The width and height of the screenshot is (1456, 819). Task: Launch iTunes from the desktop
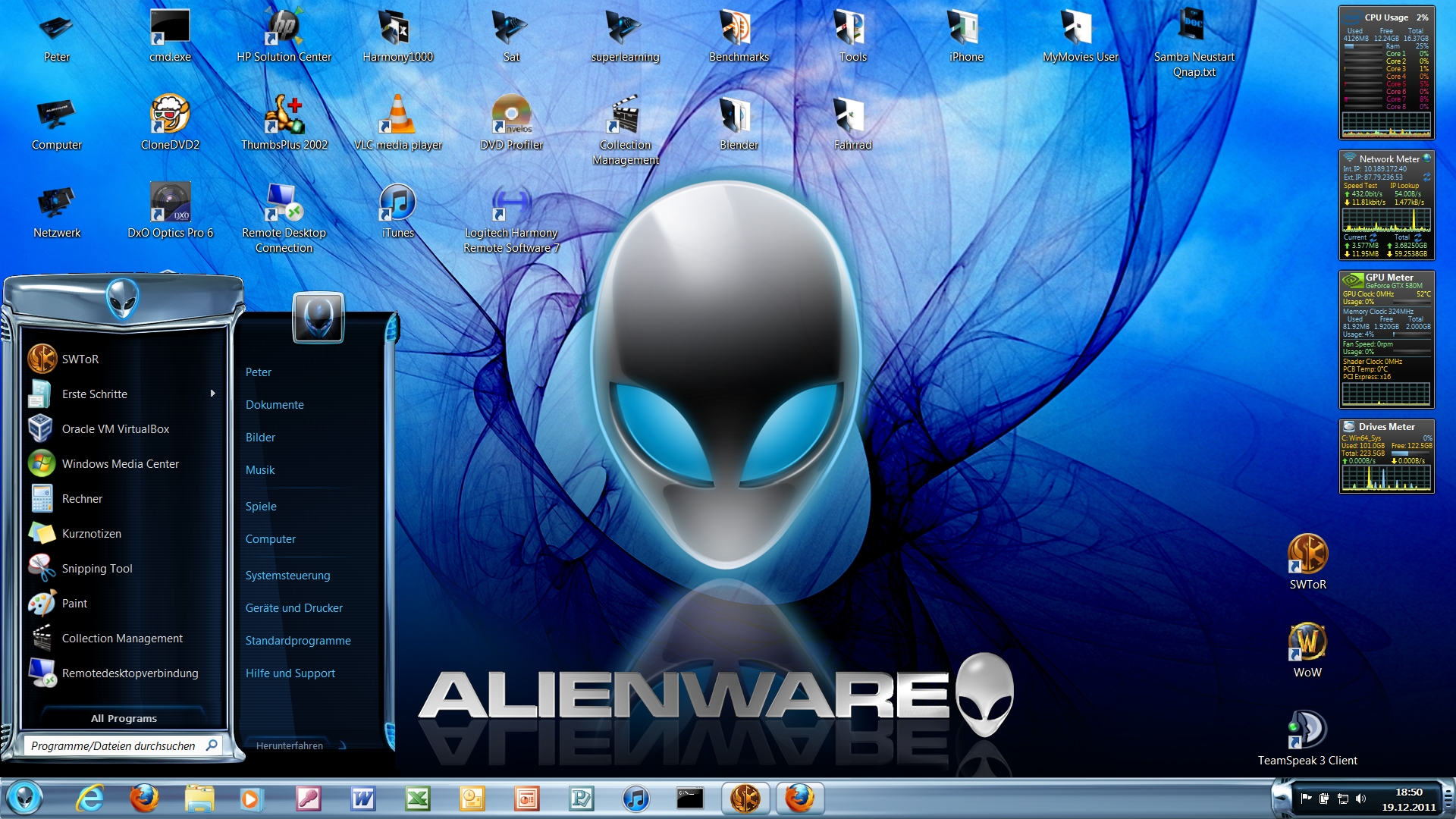click(x=397, y=212)
